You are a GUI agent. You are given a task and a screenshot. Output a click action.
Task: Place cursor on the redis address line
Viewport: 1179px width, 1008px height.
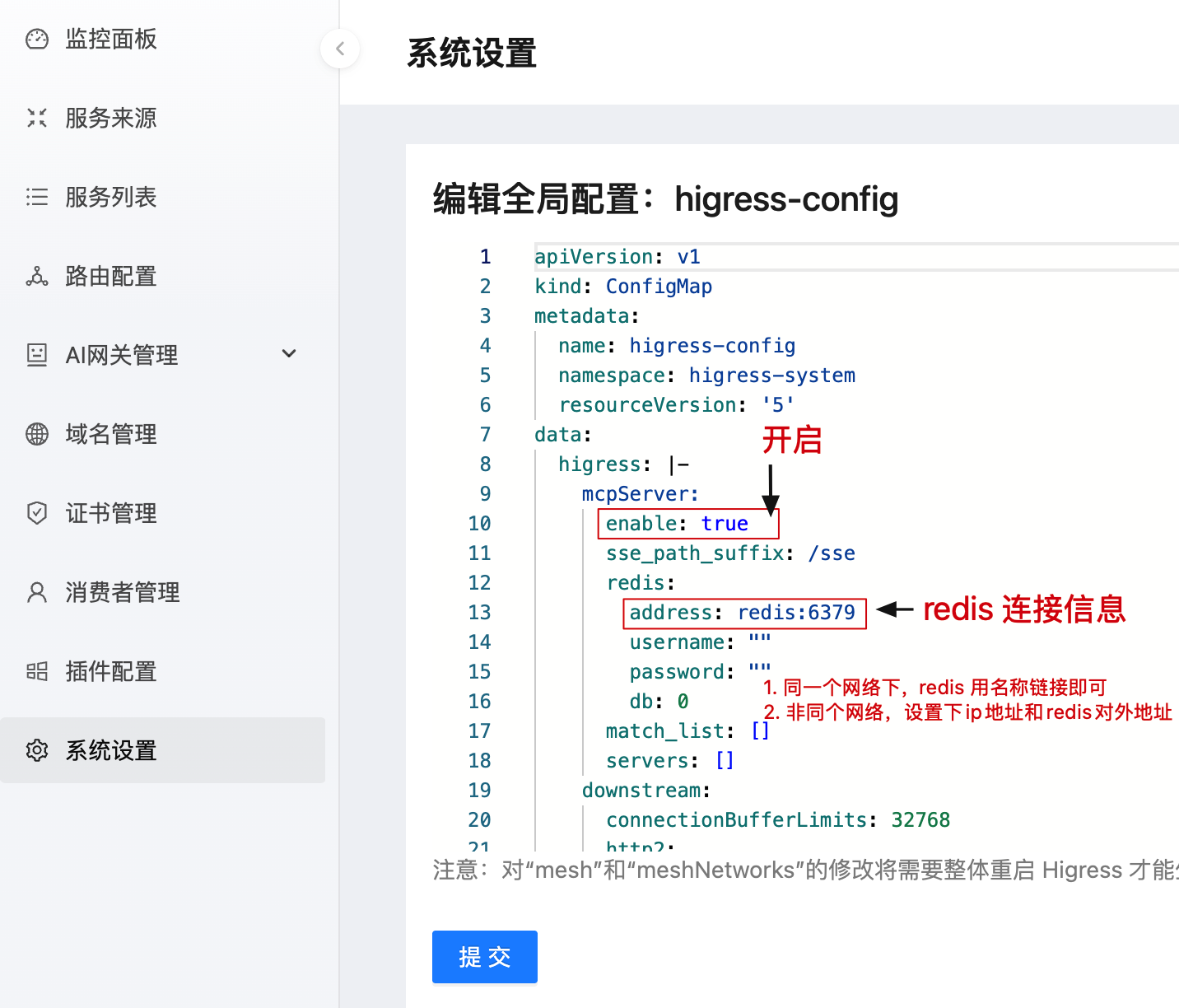tap(742, 613)
